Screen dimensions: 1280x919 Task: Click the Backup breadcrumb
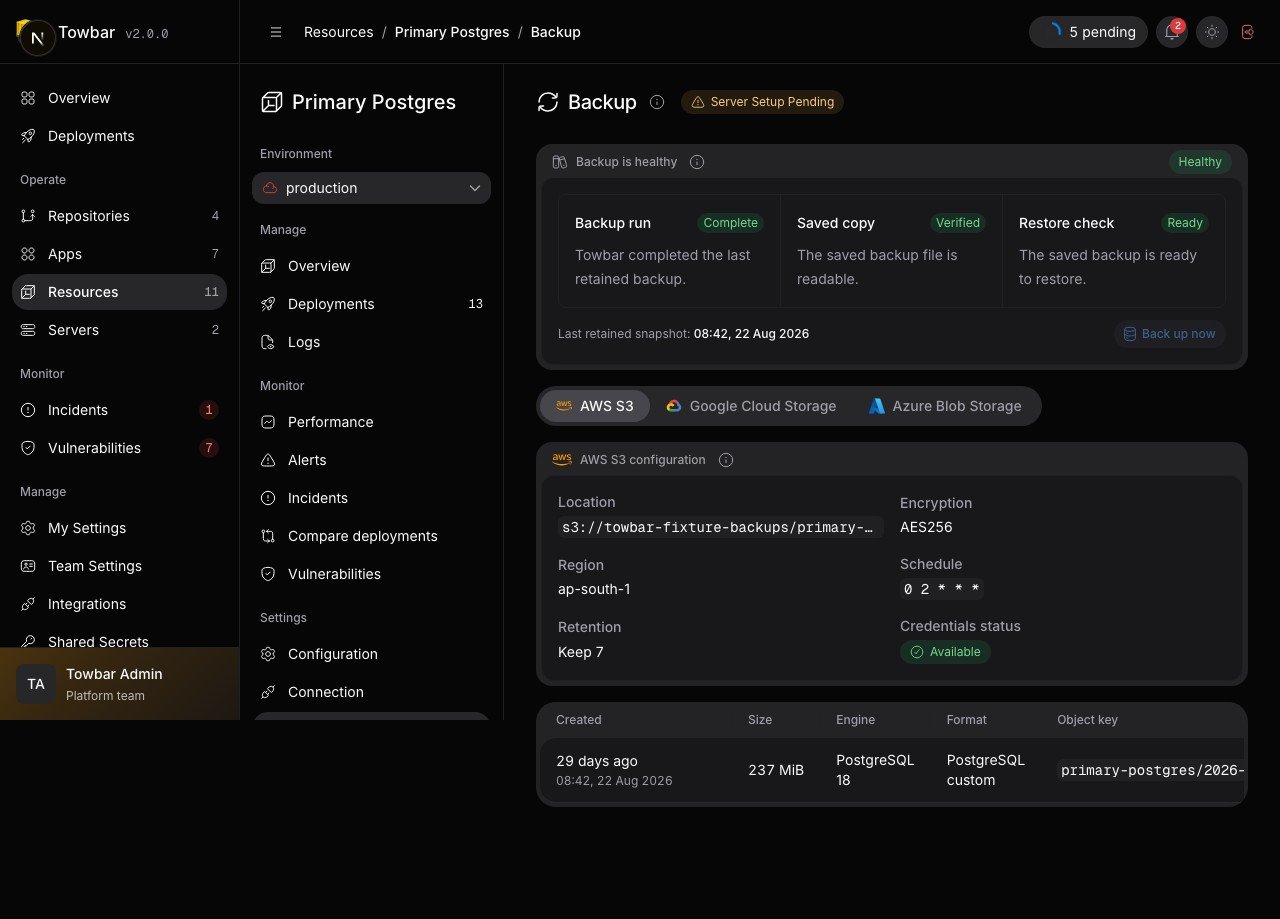[x=556, y=32]
